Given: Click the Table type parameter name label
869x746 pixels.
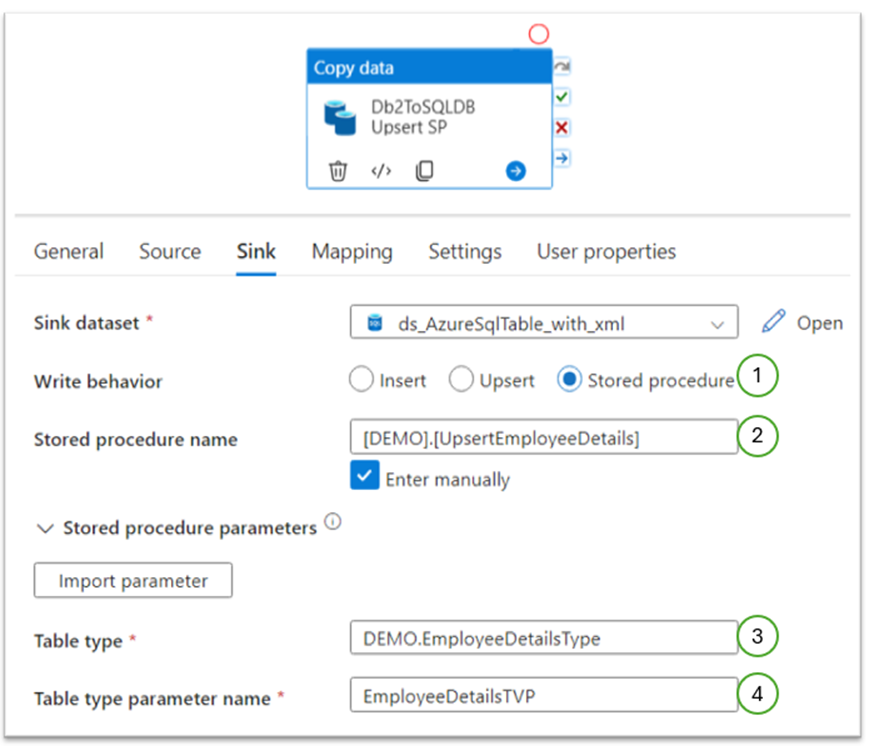Looking at the screenshot, I should [152, 699].
